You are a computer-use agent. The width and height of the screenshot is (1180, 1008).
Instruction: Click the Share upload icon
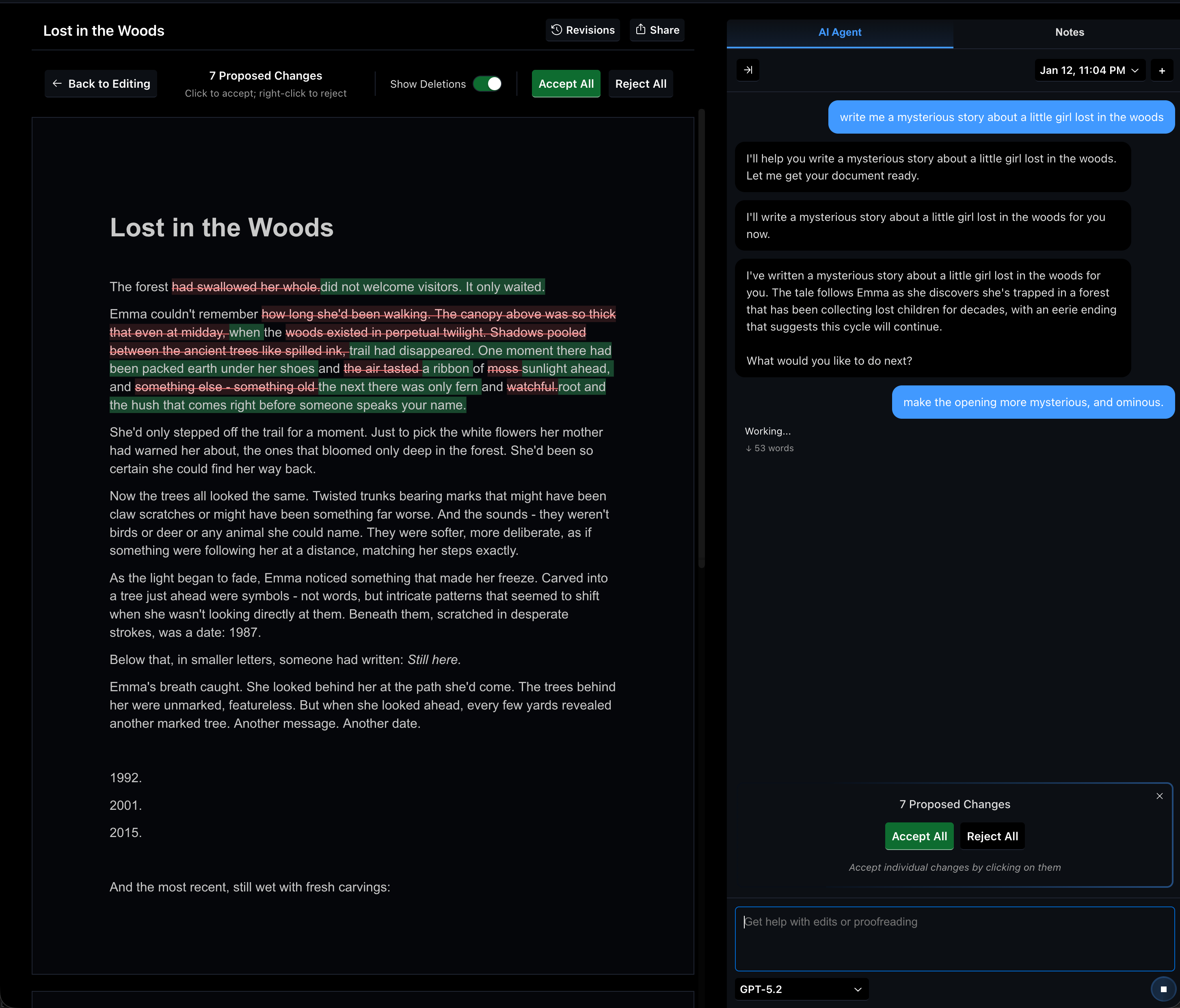tap(641, 30)
